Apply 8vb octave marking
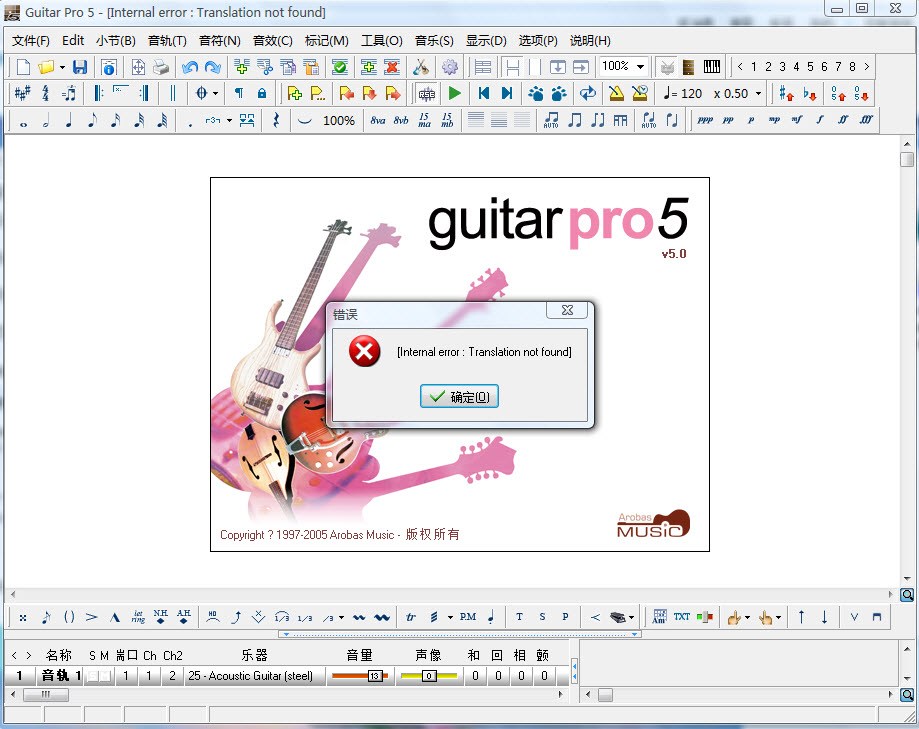919x729 pixels. 401,121
